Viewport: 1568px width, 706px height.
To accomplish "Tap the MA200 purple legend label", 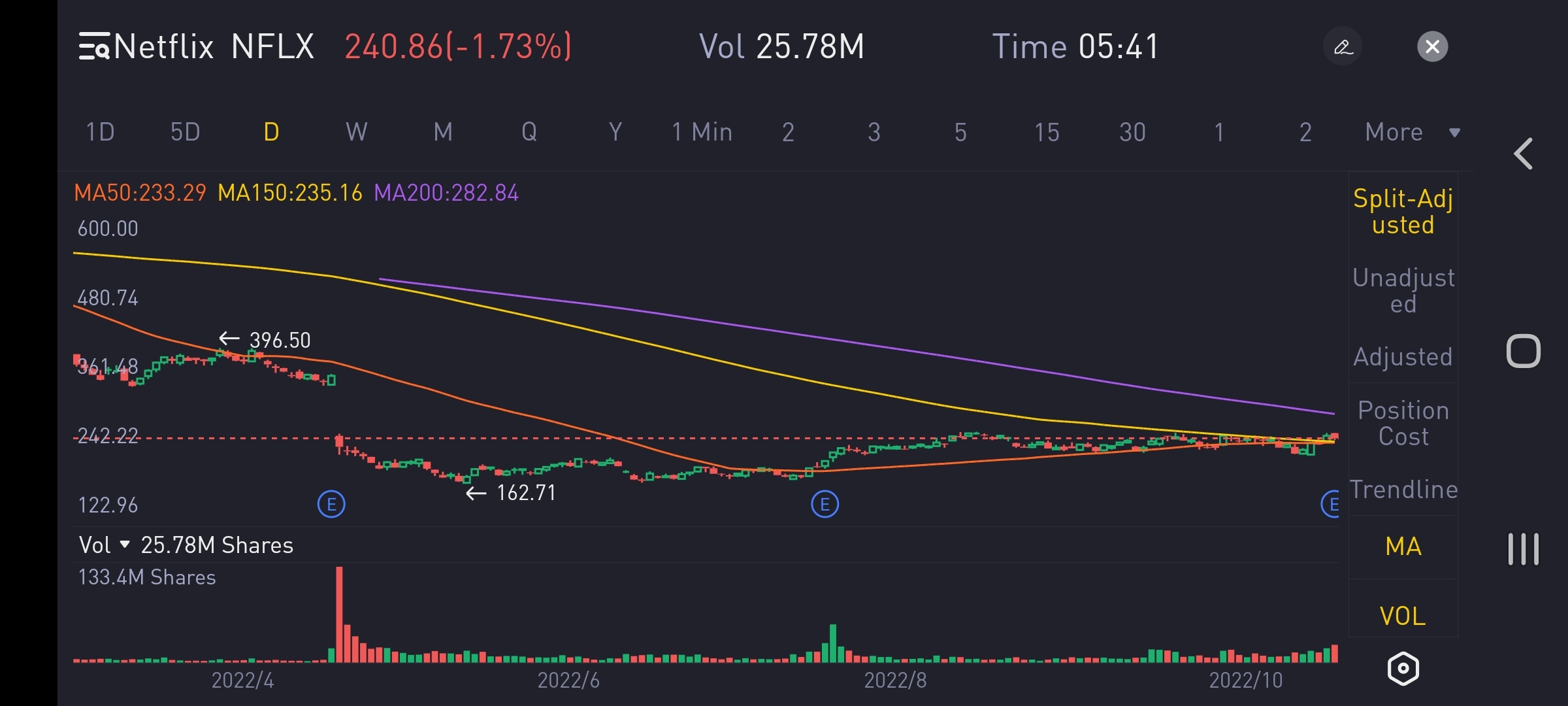I will click(446, 193).
